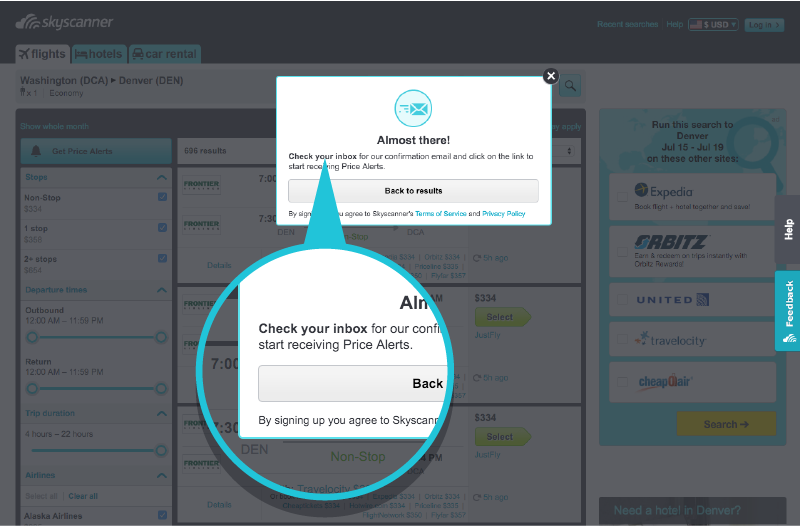Click the Outbound slider left handle
Viewport: 800px width, 526px height.
tap(32, 337)
